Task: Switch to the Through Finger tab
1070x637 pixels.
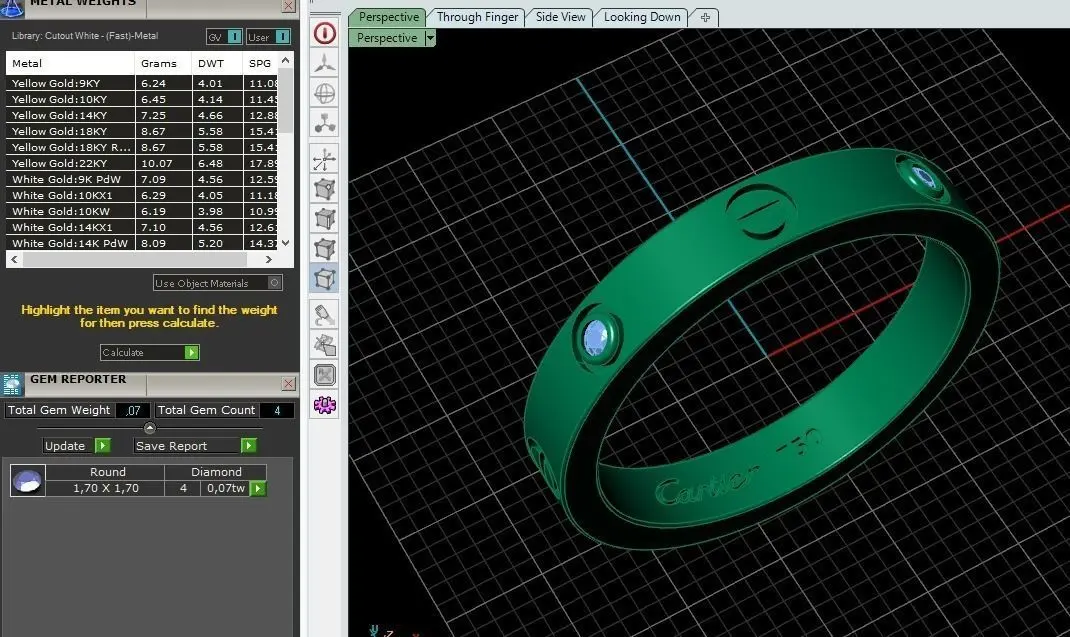Action: [x=477, y=17]
